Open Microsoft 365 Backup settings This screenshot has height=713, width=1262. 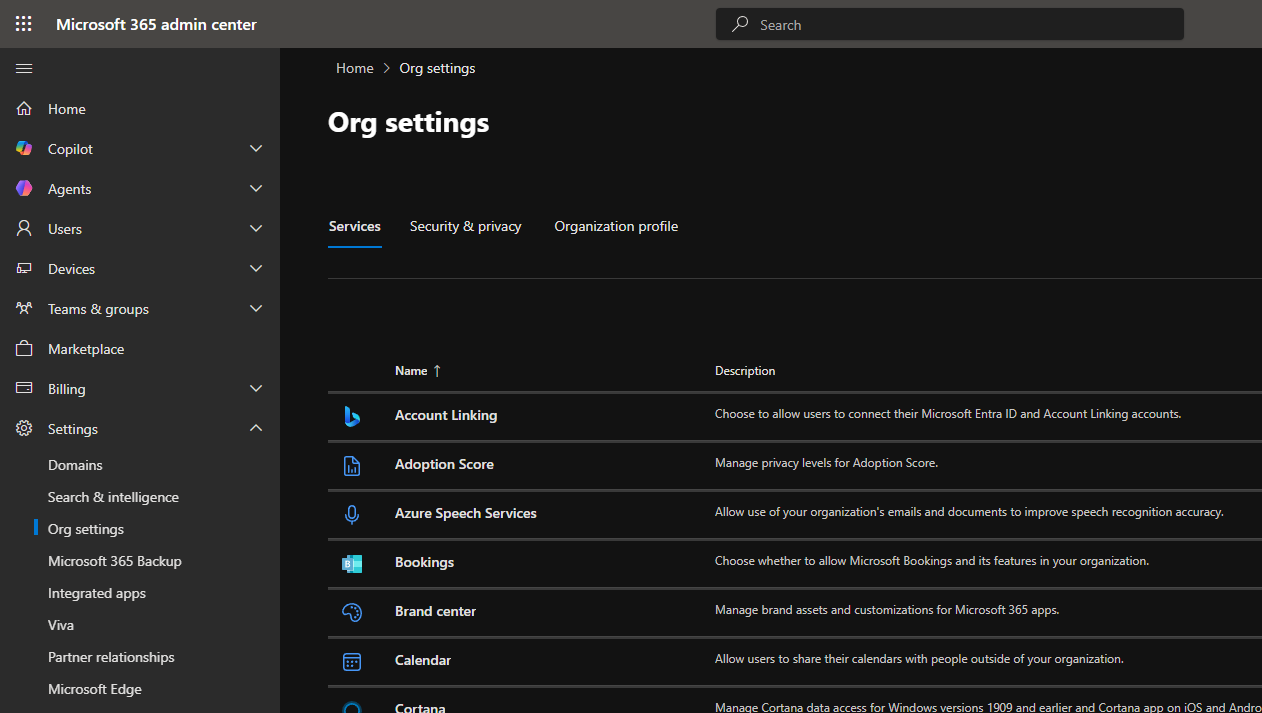(115, 561)
